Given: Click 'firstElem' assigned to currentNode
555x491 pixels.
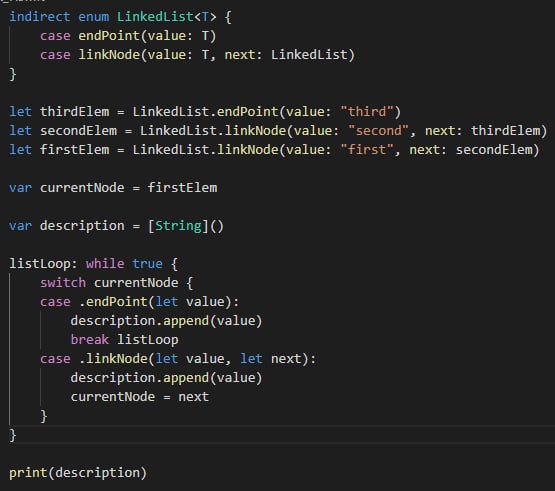Looking at the screenshot, I should [x=182, y=188].
